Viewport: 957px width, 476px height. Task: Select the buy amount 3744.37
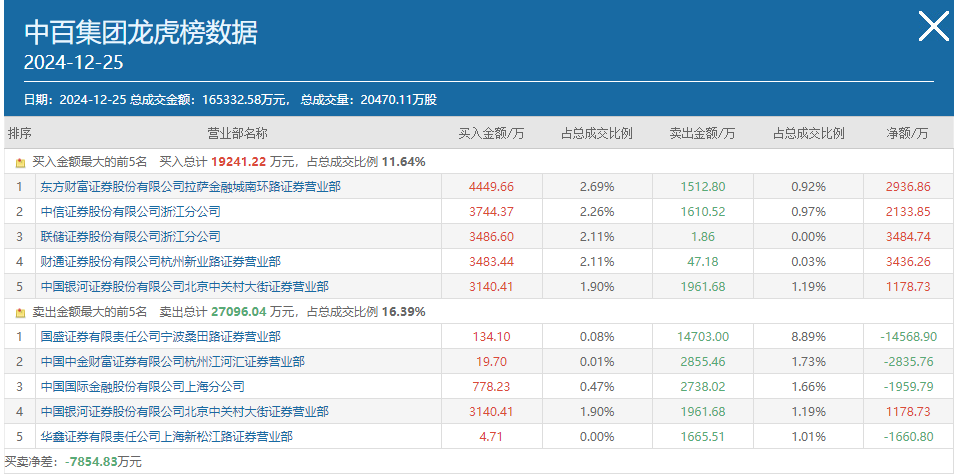coord(491,212)
